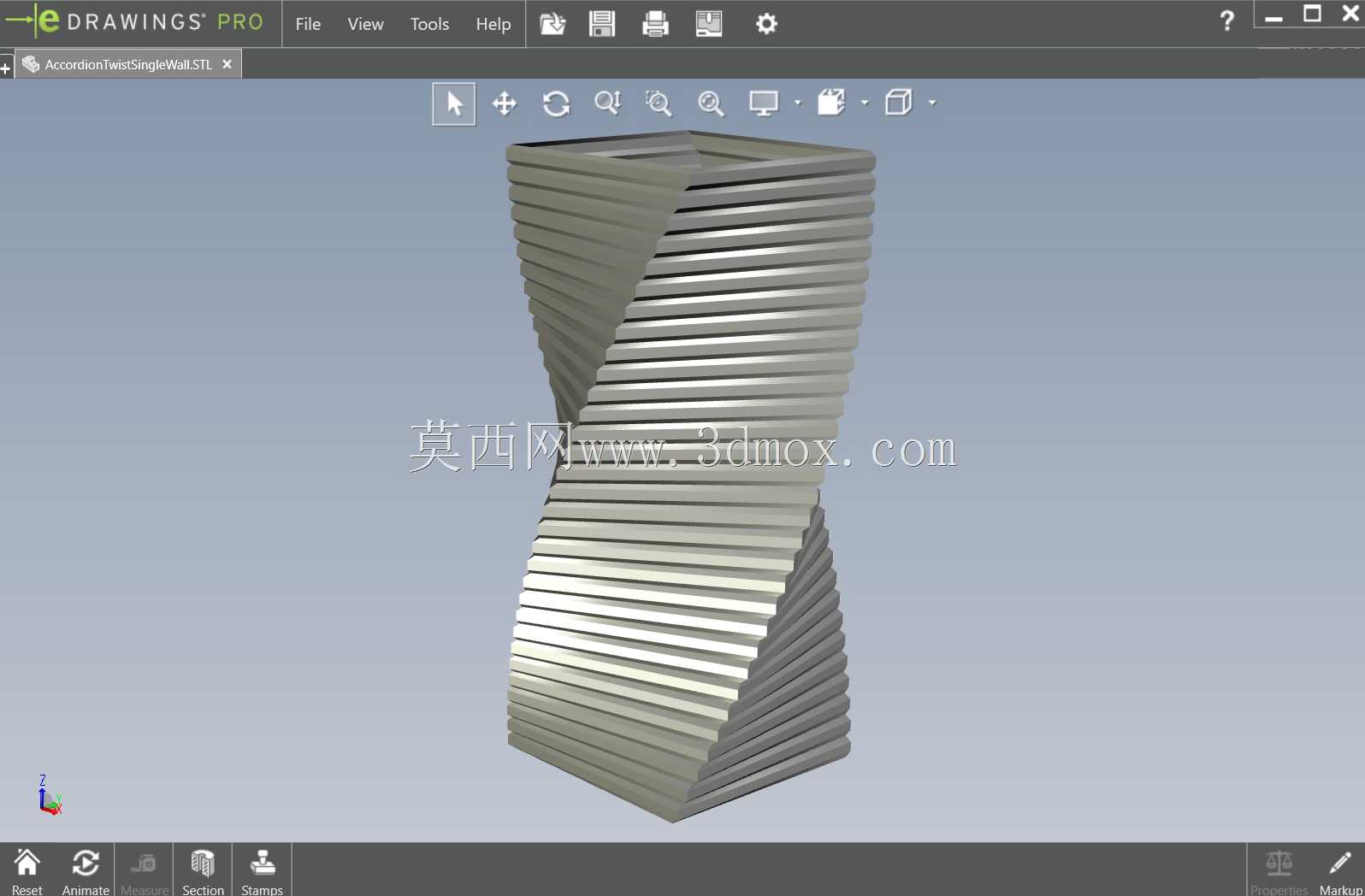Start Animate playback

click(86, 871)
